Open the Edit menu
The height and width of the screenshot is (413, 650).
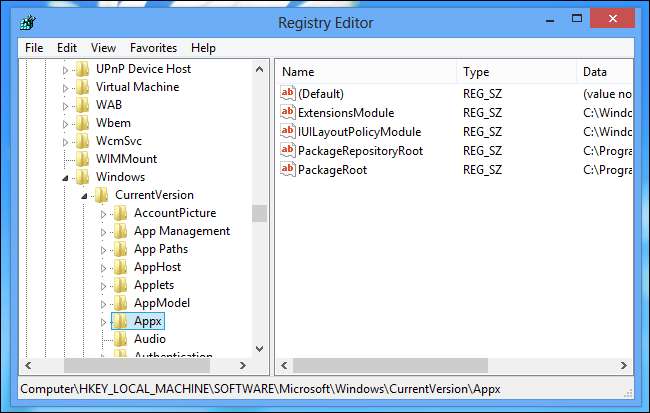pos(67,48)
